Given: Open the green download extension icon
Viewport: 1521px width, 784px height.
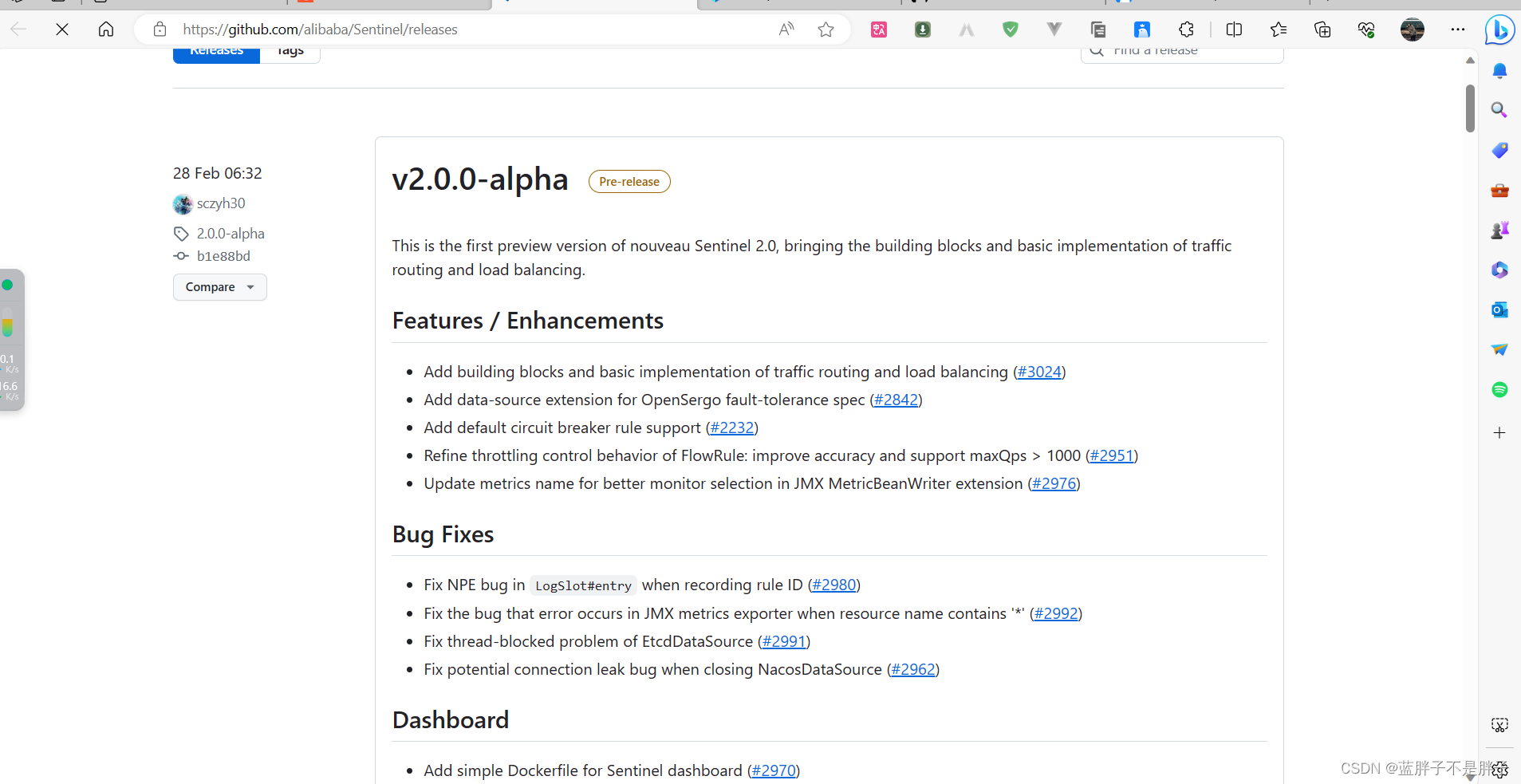Looking at the screenshot, I should pos(923,30).
